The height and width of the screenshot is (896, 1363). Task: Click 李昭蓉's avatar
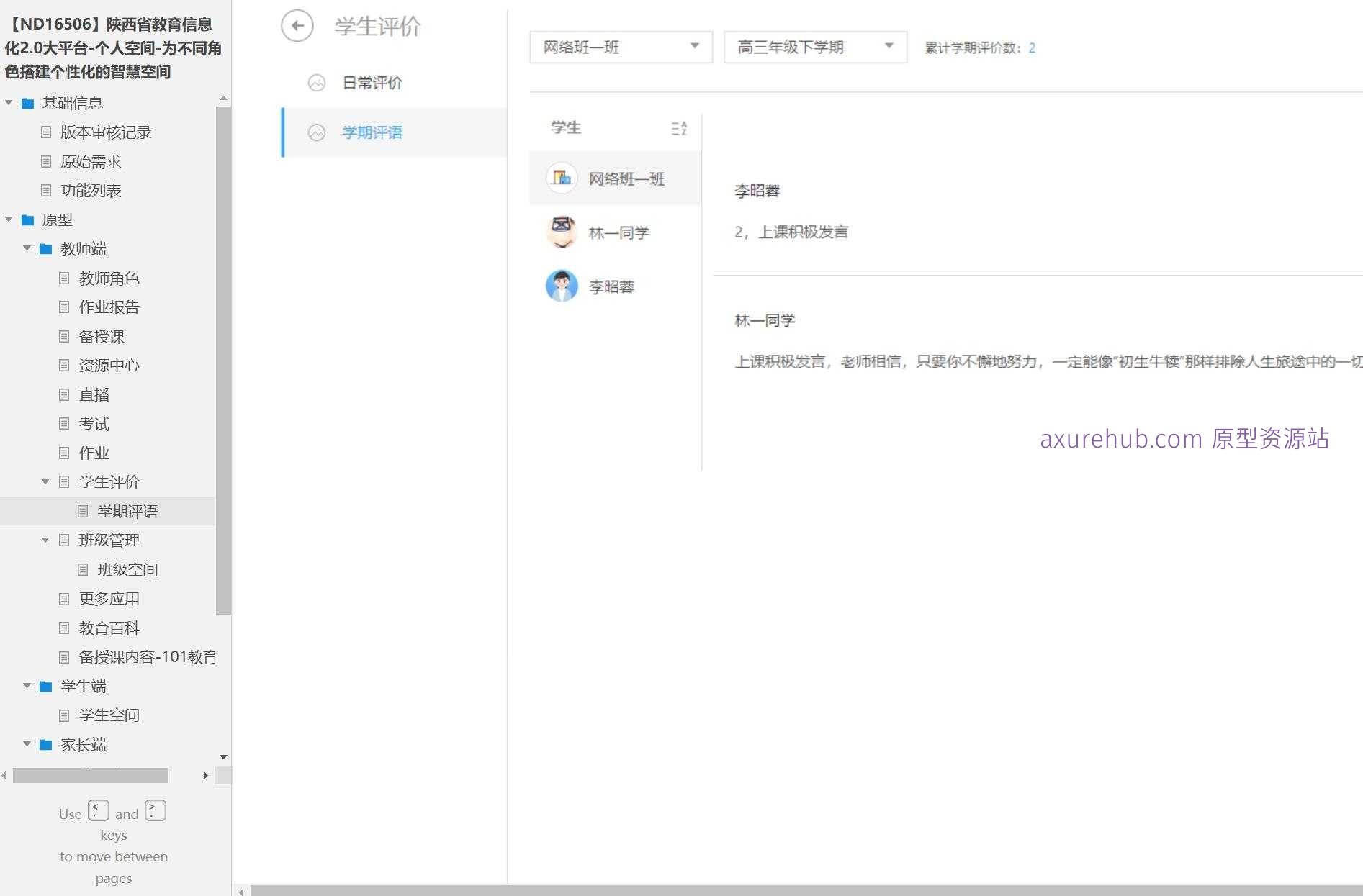pyautogui.click(x=562, y=286)
